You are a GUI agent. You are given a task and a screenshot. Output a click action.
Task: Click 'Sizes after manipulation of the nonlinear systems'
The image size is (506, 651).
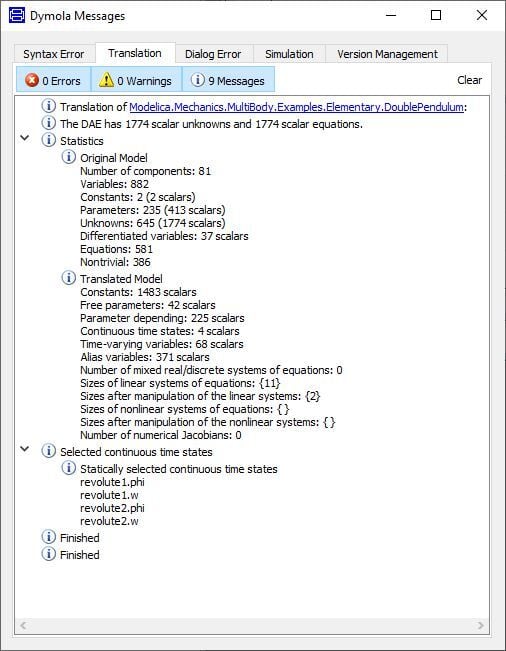[208, 422]
